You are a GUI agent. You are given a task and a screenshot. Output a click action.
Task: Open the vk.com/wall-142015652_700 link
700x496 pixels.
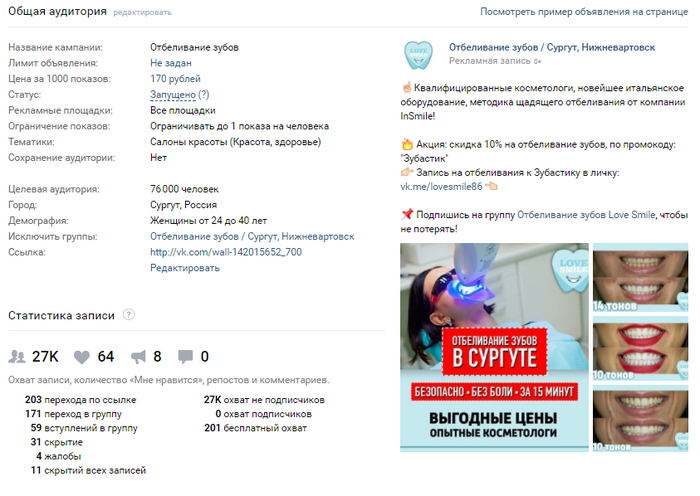pyautogui.click(x=226, y=252)
